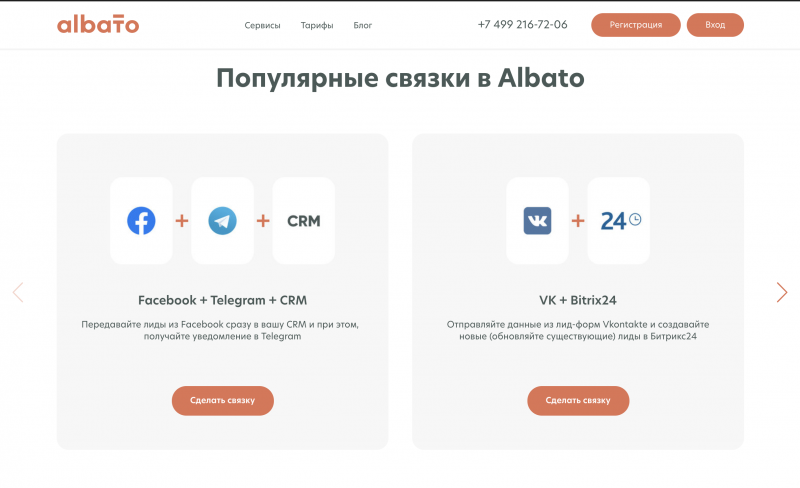
Task: Open the Сервисы menu item
Action: pyautogui.click(x=262, y=25)
